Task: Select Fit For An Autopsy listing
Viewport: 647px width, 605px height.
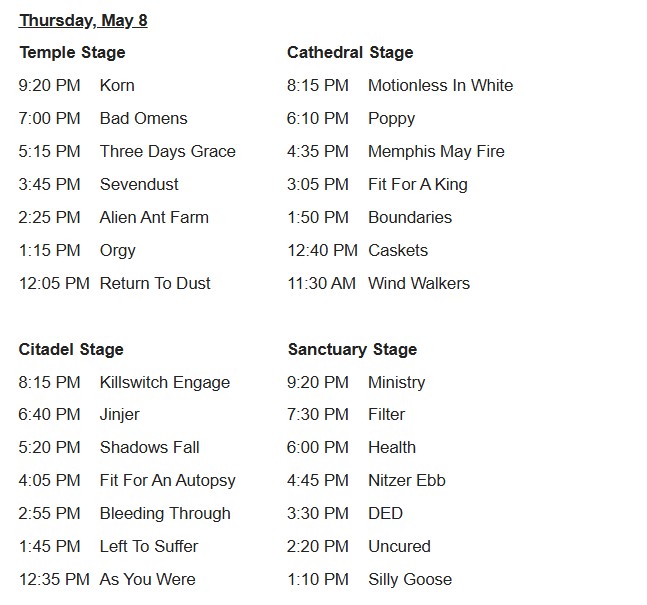Action: (x=168, y=480)
